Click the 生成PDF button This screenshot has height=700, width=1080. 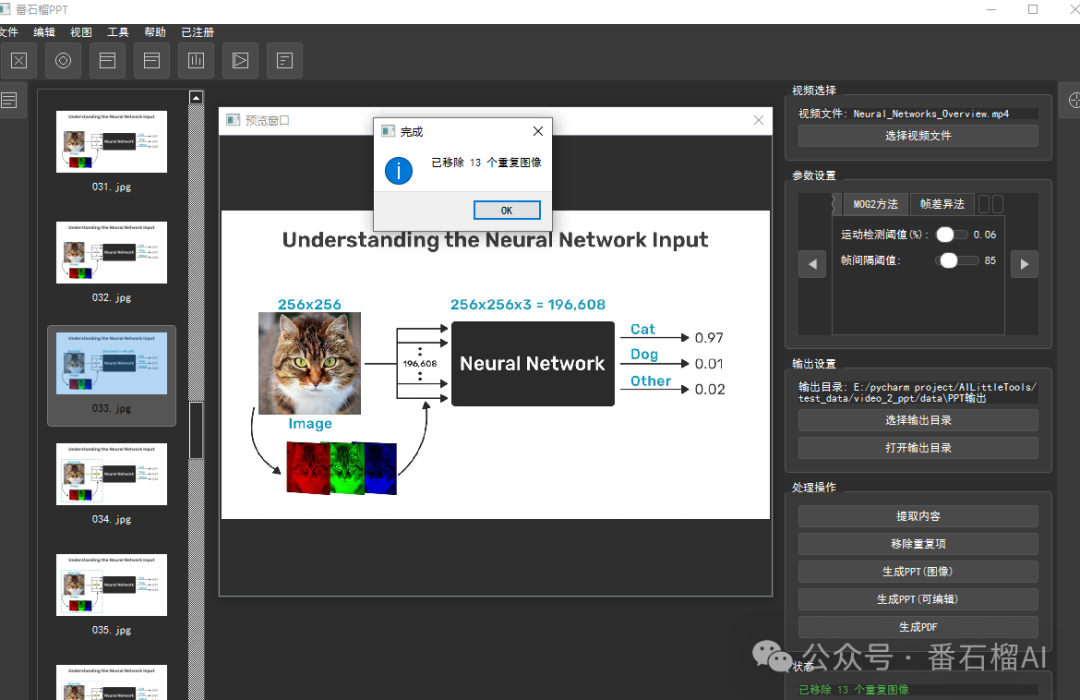[x=918, y=627]
